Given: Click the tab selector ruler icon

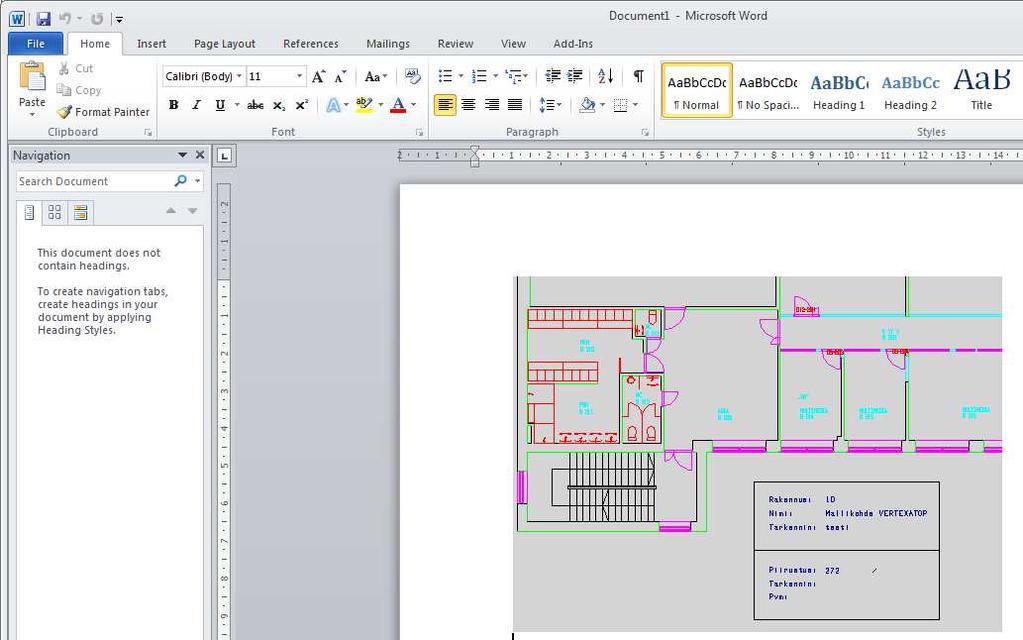Looking at the screenshot, I should [x=224, y=155].
